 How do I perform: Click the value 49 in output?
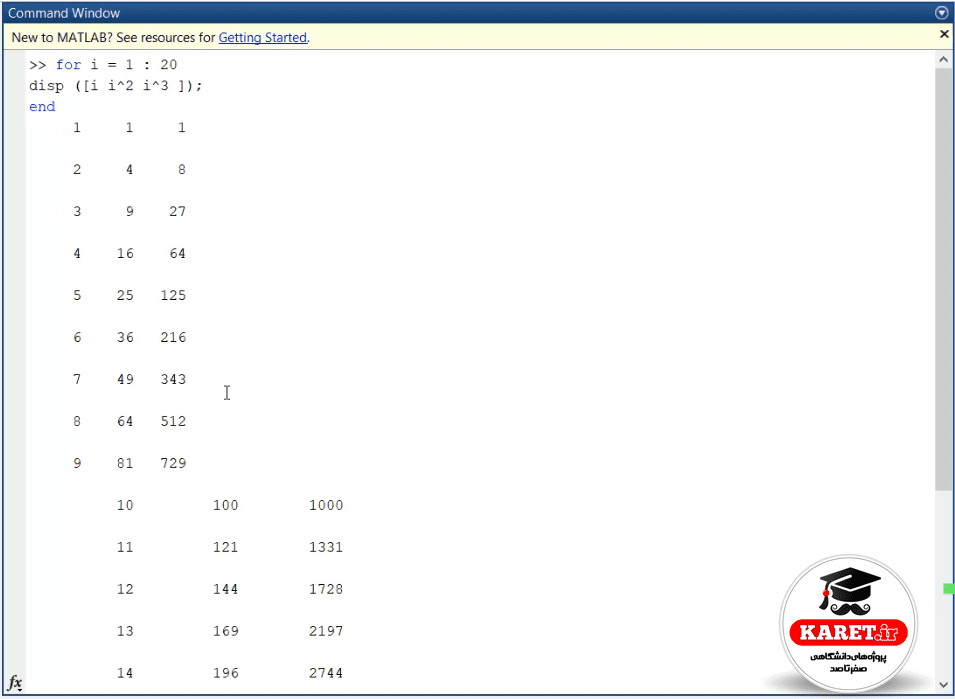pos(125,379)
